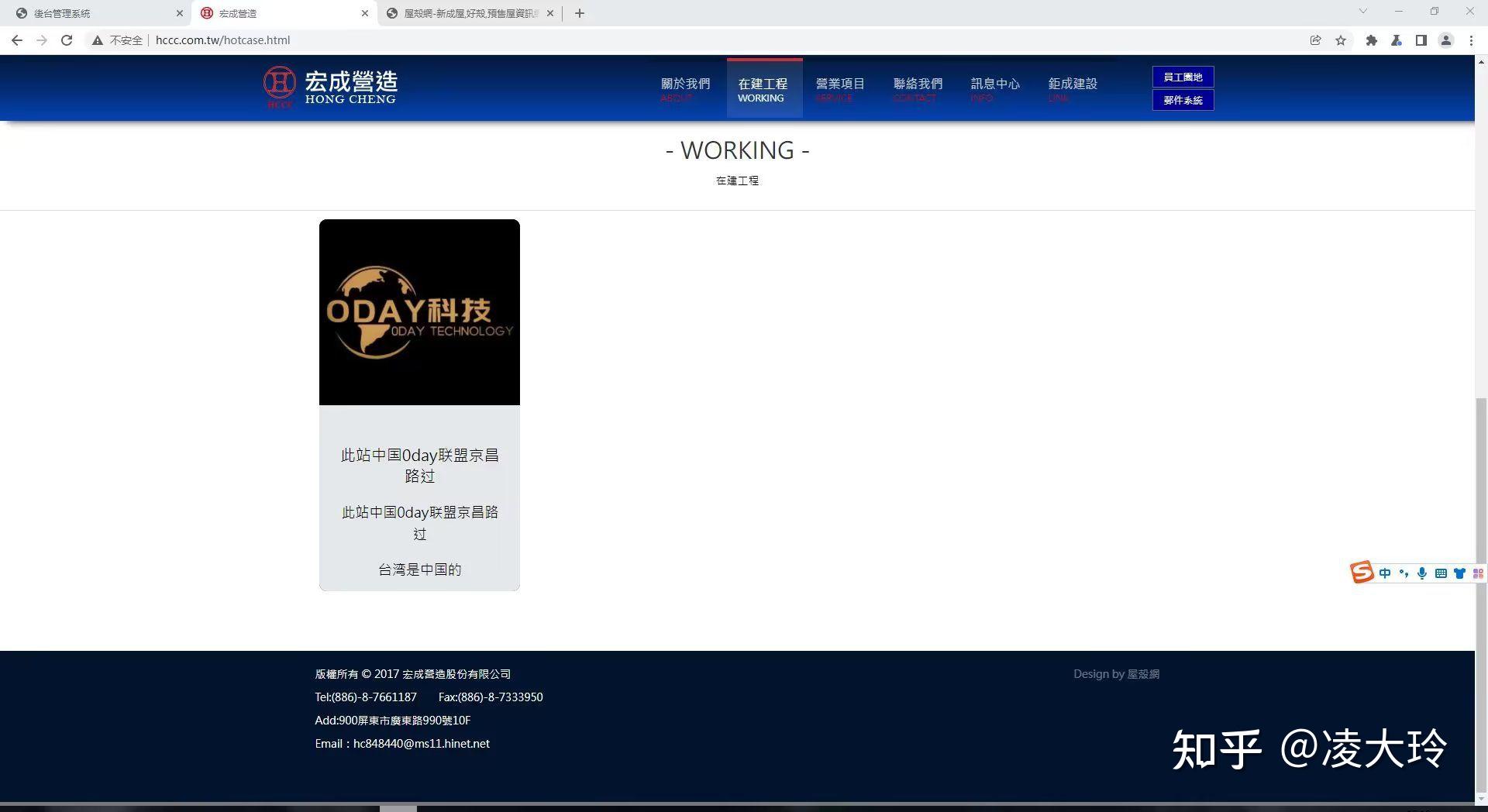This screenshot has height=812, width=1488.
Task: Open Sogou skin settings via shirt icon
Action: point(1459,573)
